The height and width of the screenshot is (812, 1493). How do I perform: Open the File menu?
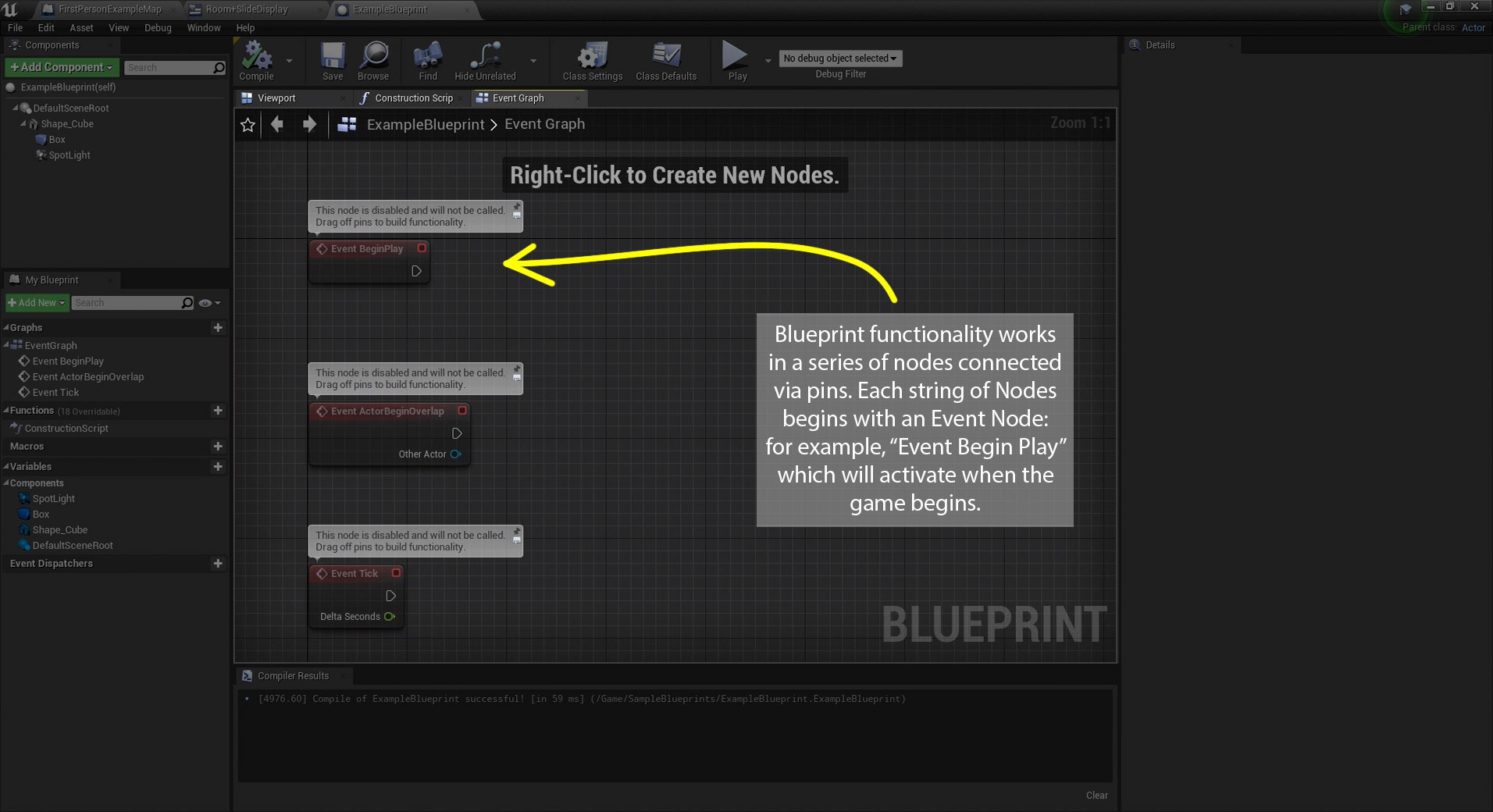click(15, 28)
